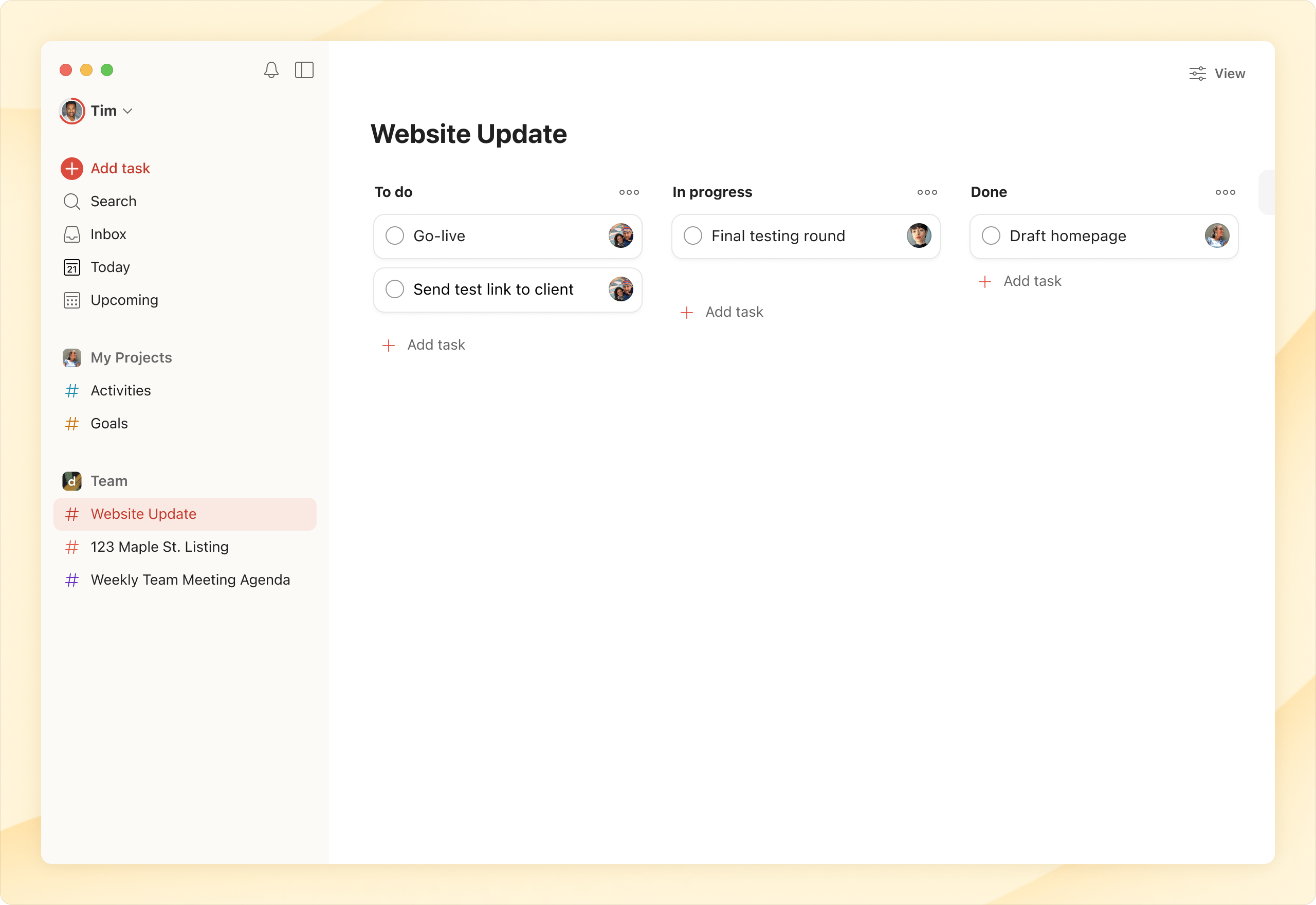Select the 123 Maple St. Listing project

[159, 547]
